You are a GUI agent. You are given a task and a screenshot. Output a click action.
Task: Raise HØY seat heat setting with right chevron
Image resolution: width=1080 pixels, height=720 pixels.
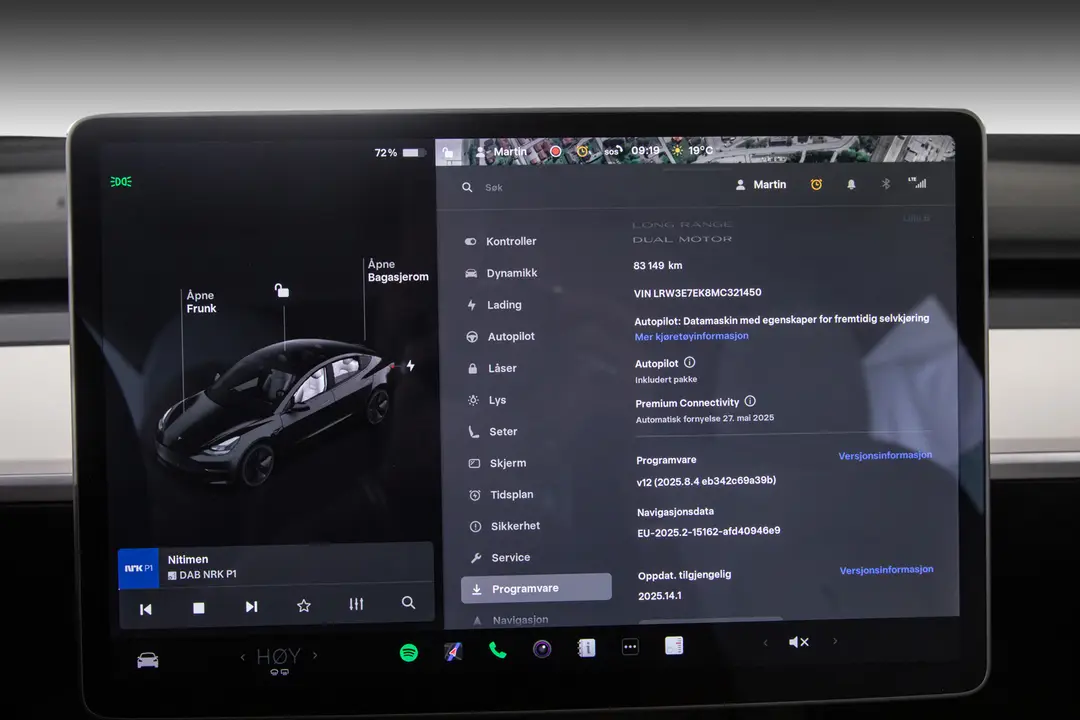tap(315, 655)
